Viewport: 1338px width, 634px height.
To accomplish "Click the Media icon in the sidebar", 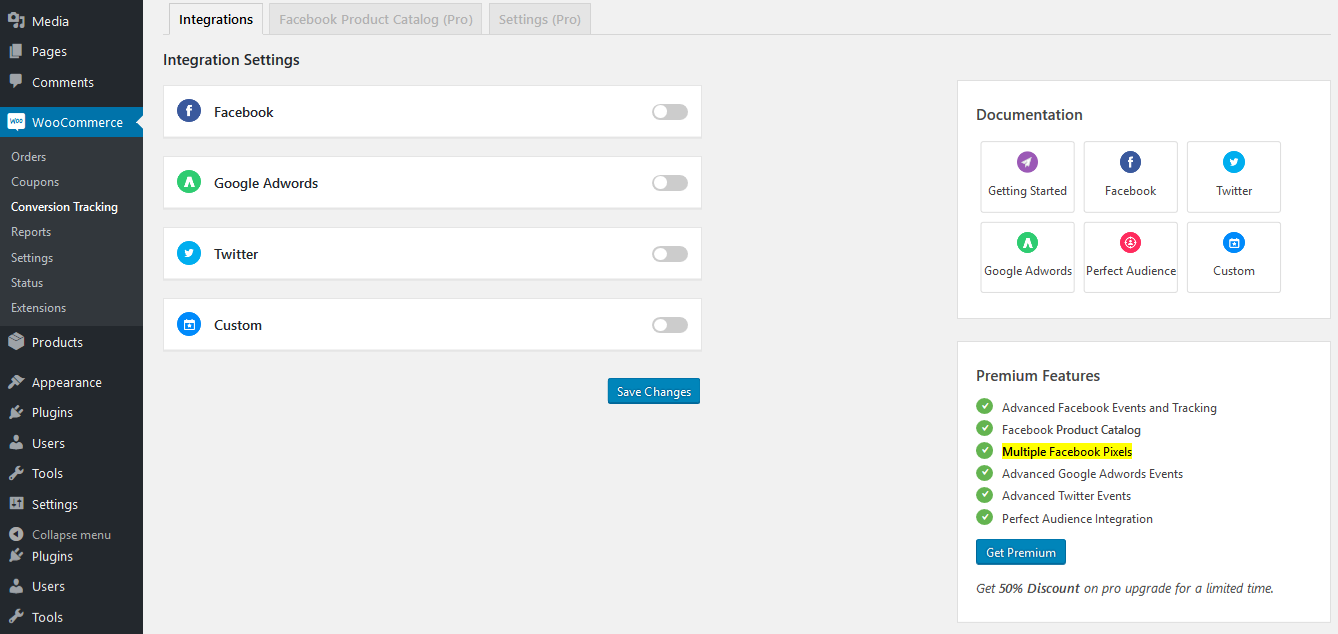I will tap(16, 21).
